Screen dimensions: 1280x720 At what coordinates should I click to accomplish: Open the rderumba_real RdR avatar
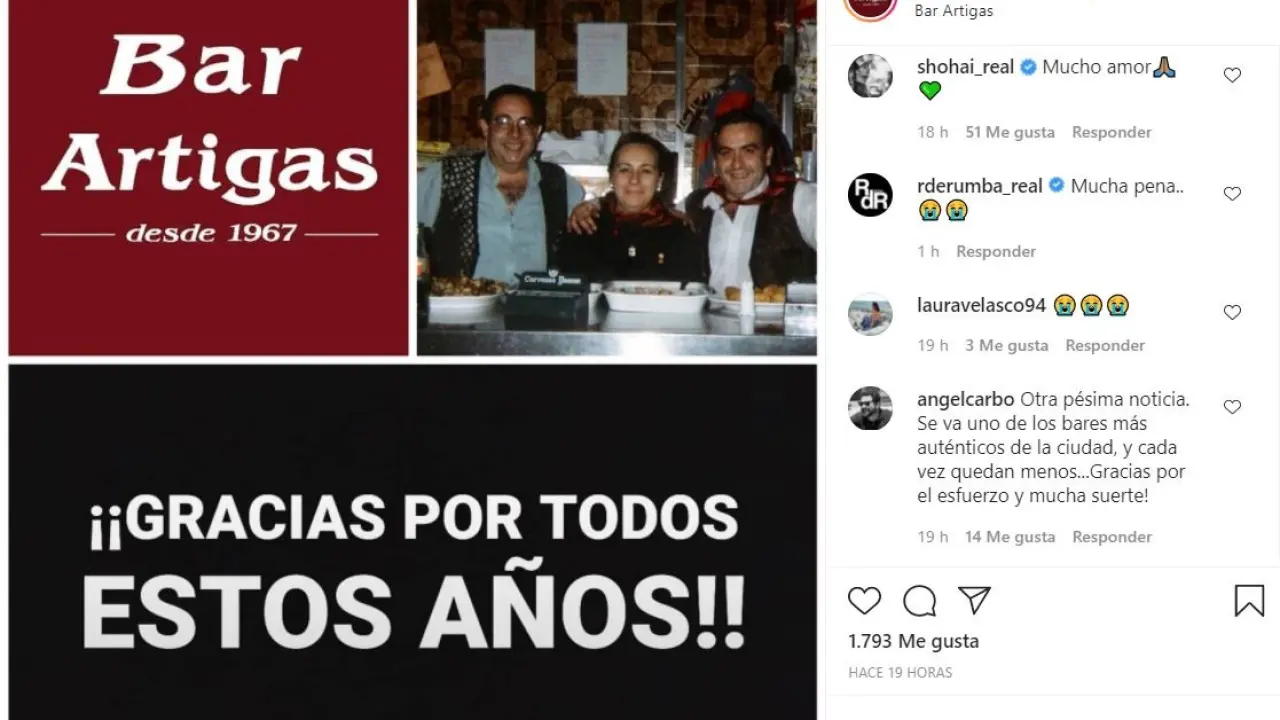[x=870, y=195]
